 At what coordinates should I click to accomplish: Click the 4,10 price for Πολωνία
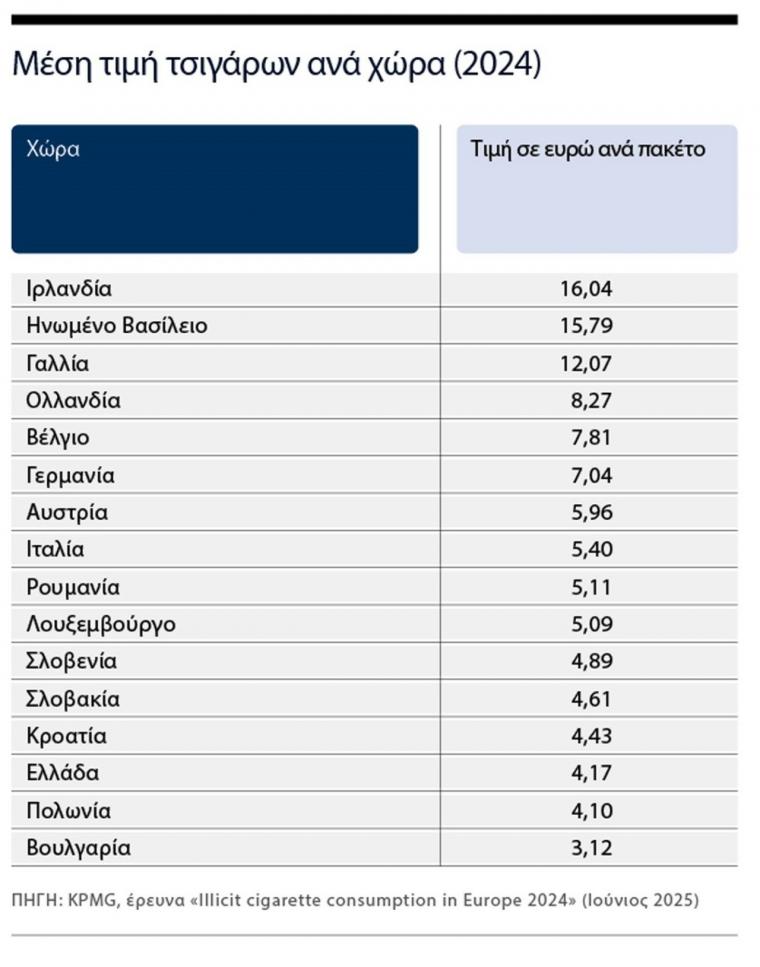tap(592, 810)
